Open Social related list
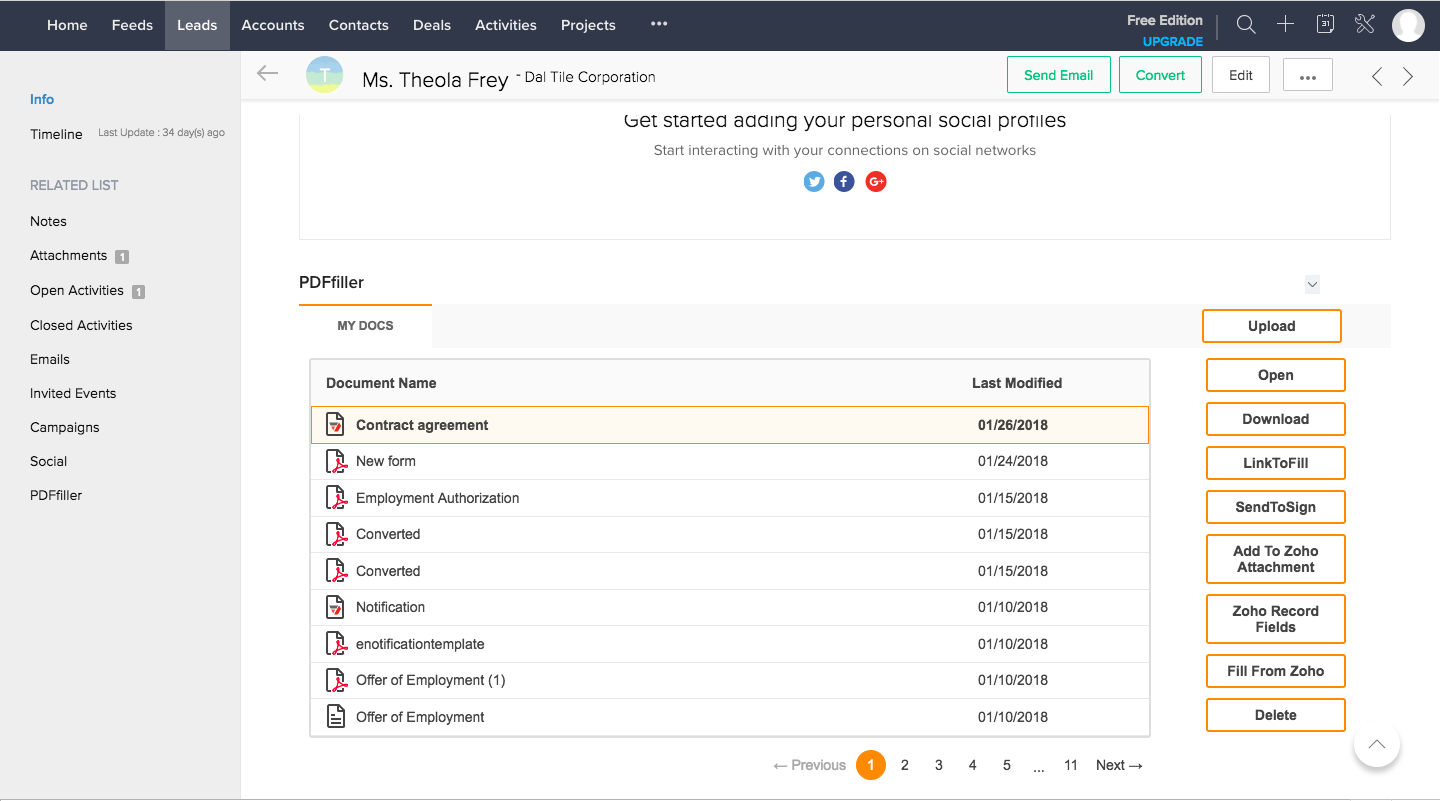Viewport: 1440px width, 801px height. pyautogui.click(x=48, y=461)
